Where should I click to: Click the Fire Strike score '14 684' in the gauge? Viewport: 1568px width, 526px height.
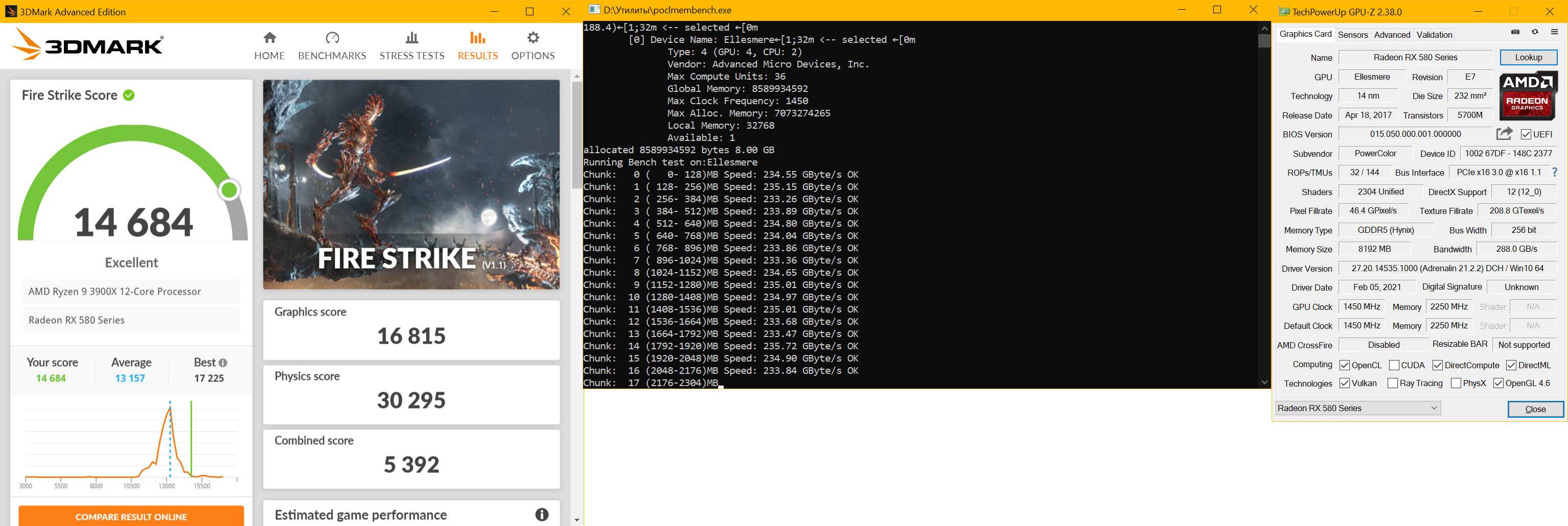(133, 223)
